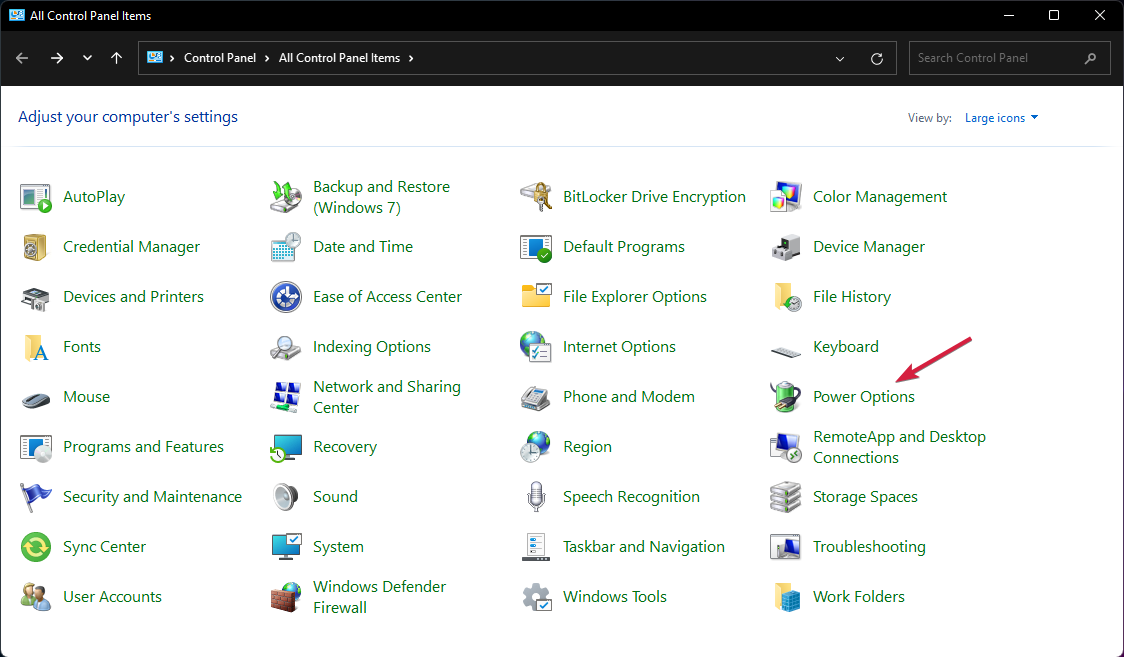This screenshot has height=657, width=1124.
Task: Select Control Panel in the breadcrumb path
Action: pos(220,58)
